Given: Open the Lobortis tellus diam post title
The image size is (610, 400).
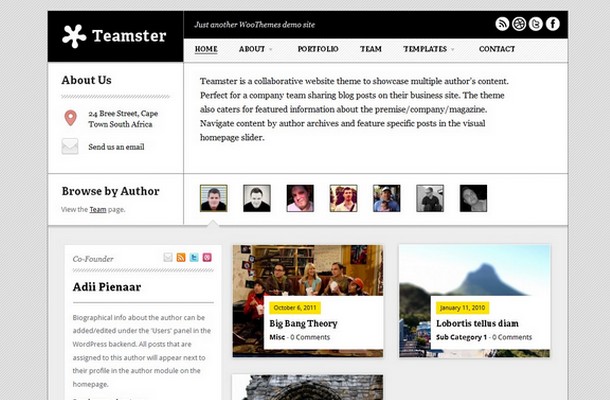Looking at the screenshot, I should [x=477, y=323].
